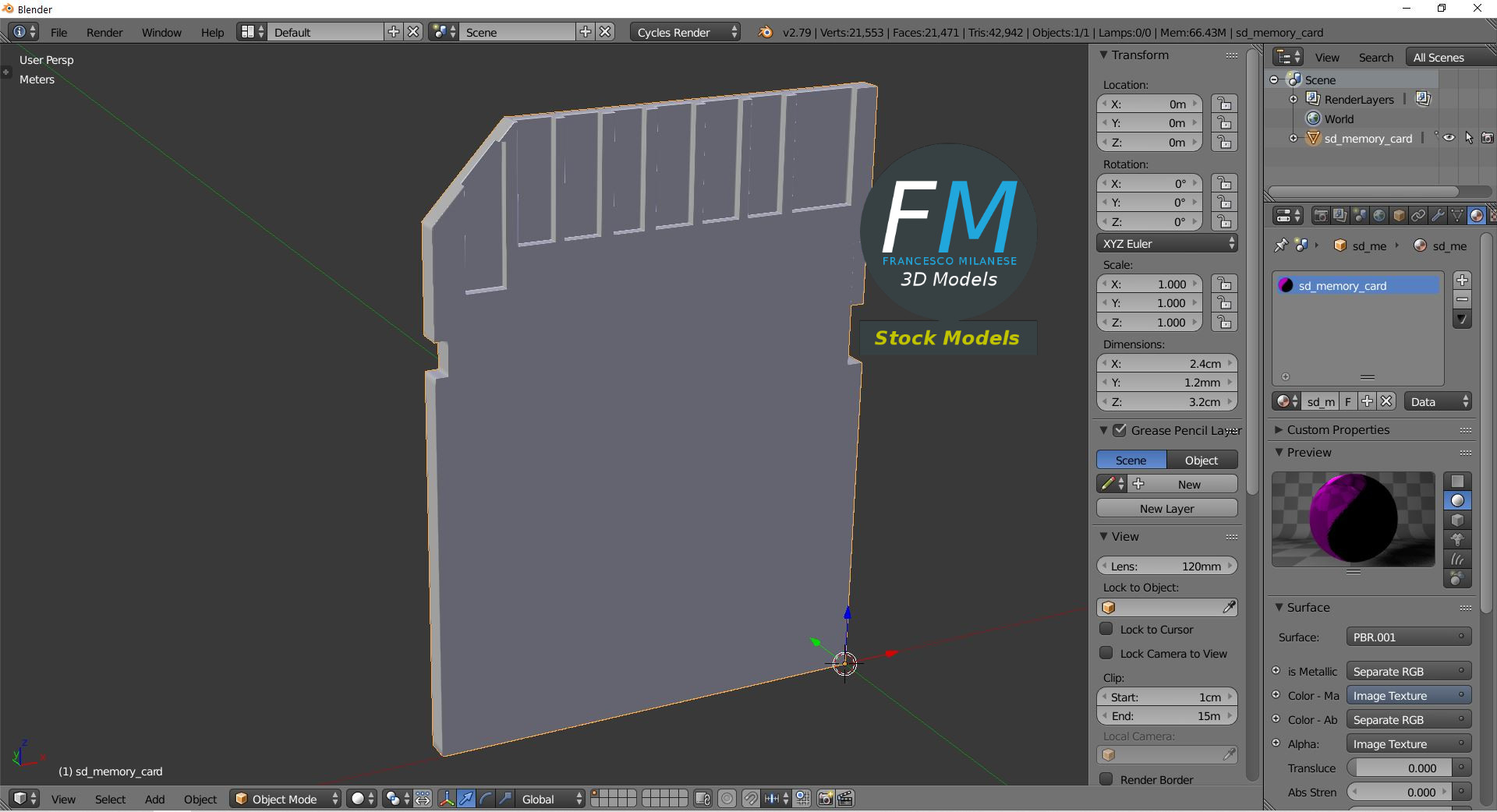Image resolution: width=1497 pixels, height=812 pixels.
Task: Toggle sd_memory_card selectability arrow
Action: pyautogui.click(x=1469, y=138)
